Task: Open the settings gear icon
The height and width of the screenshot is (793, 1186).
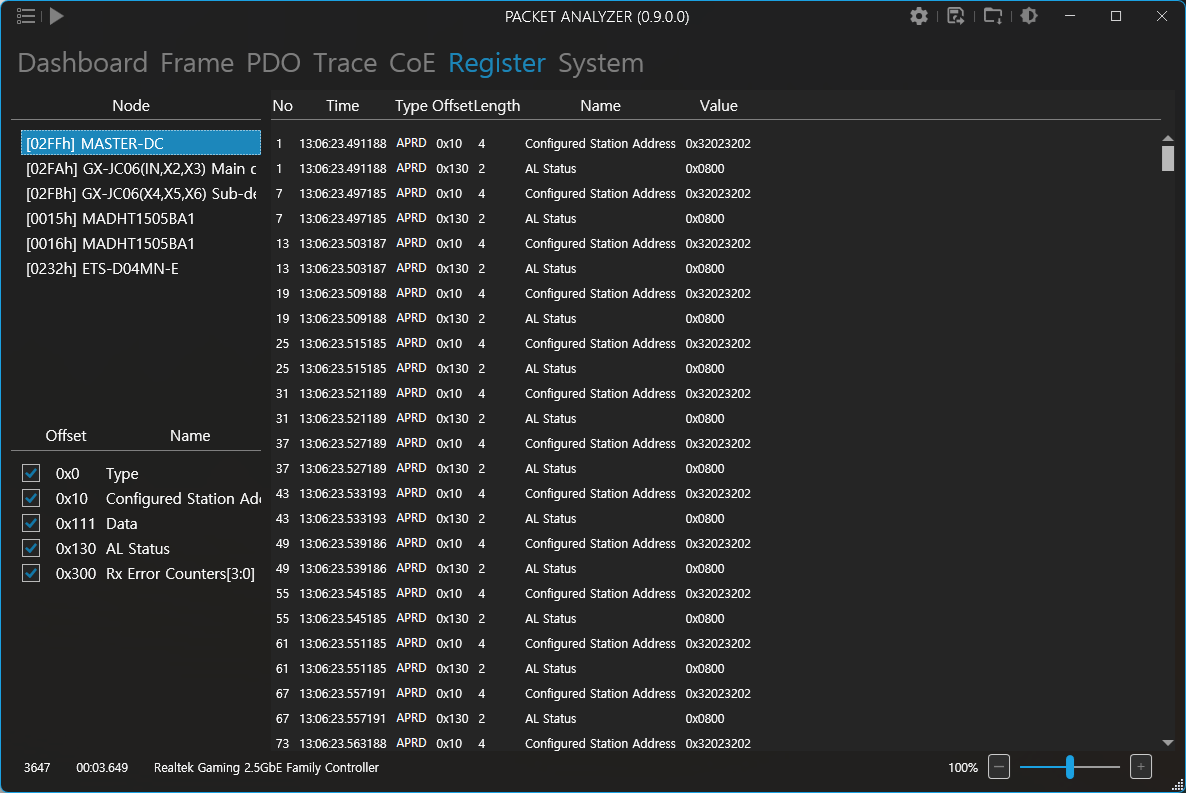Action: [x=919, y=16]
